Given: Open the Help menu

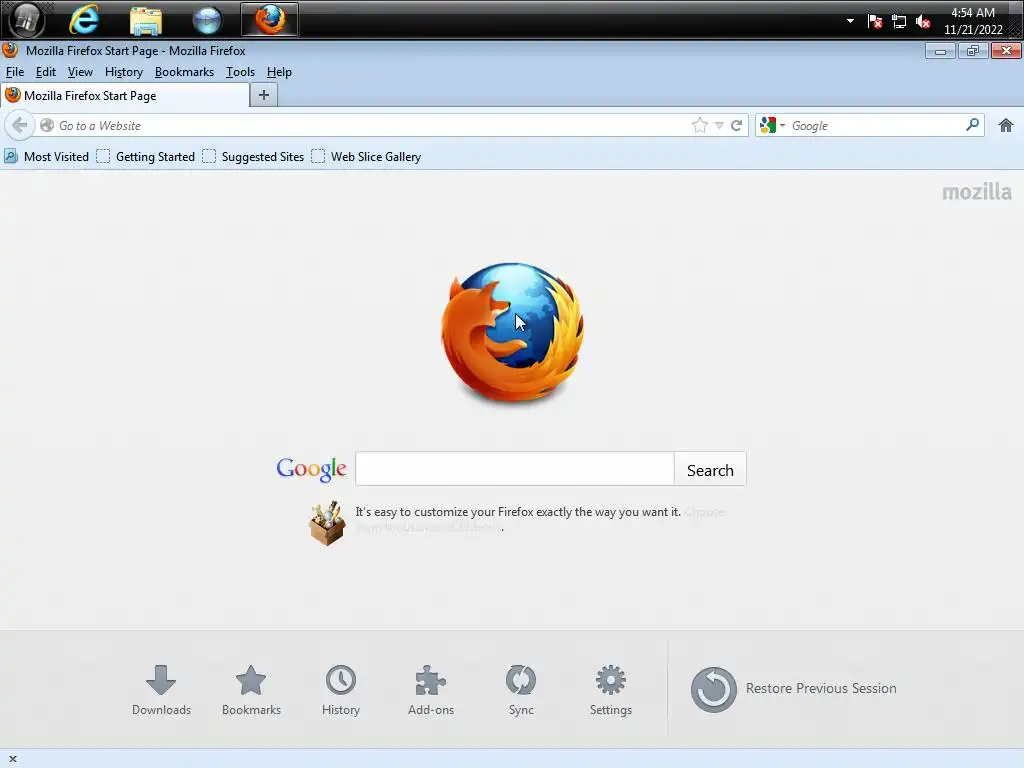Looking at the screenshot, I should tap(279, 72).
